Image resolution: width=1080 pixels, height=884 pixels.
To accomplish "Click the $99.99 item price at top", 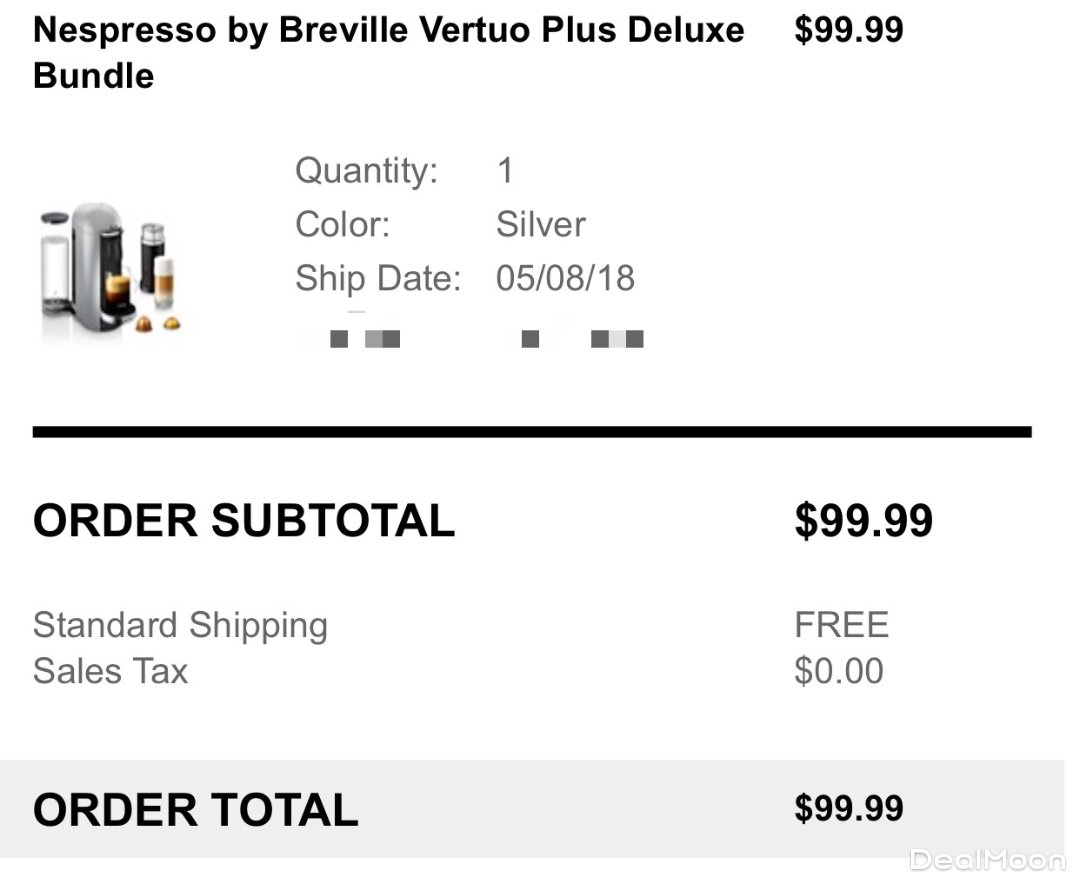I will tap(848, 30).
